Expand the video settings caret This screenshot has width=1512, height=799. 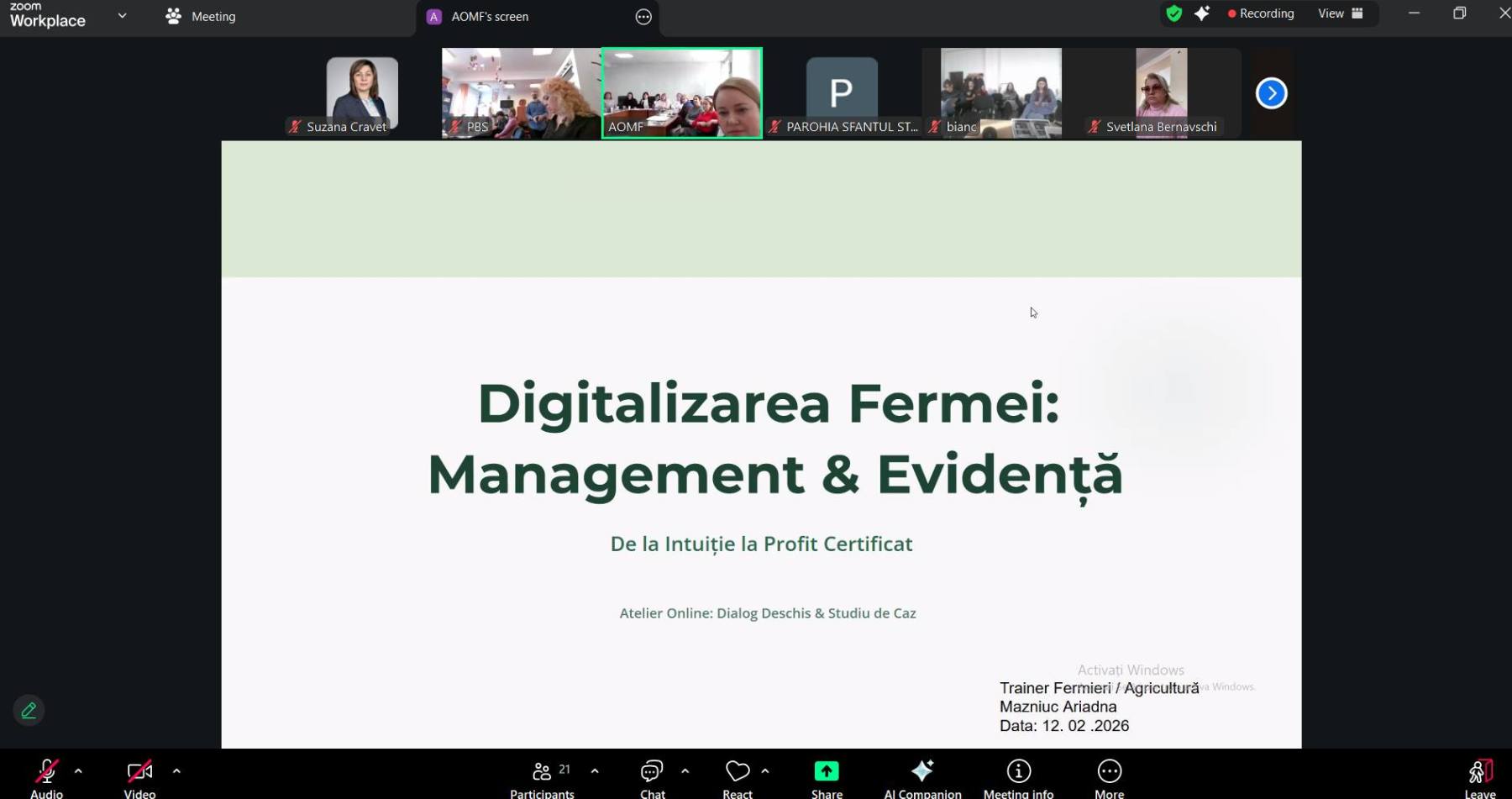[x=176, y=770]
